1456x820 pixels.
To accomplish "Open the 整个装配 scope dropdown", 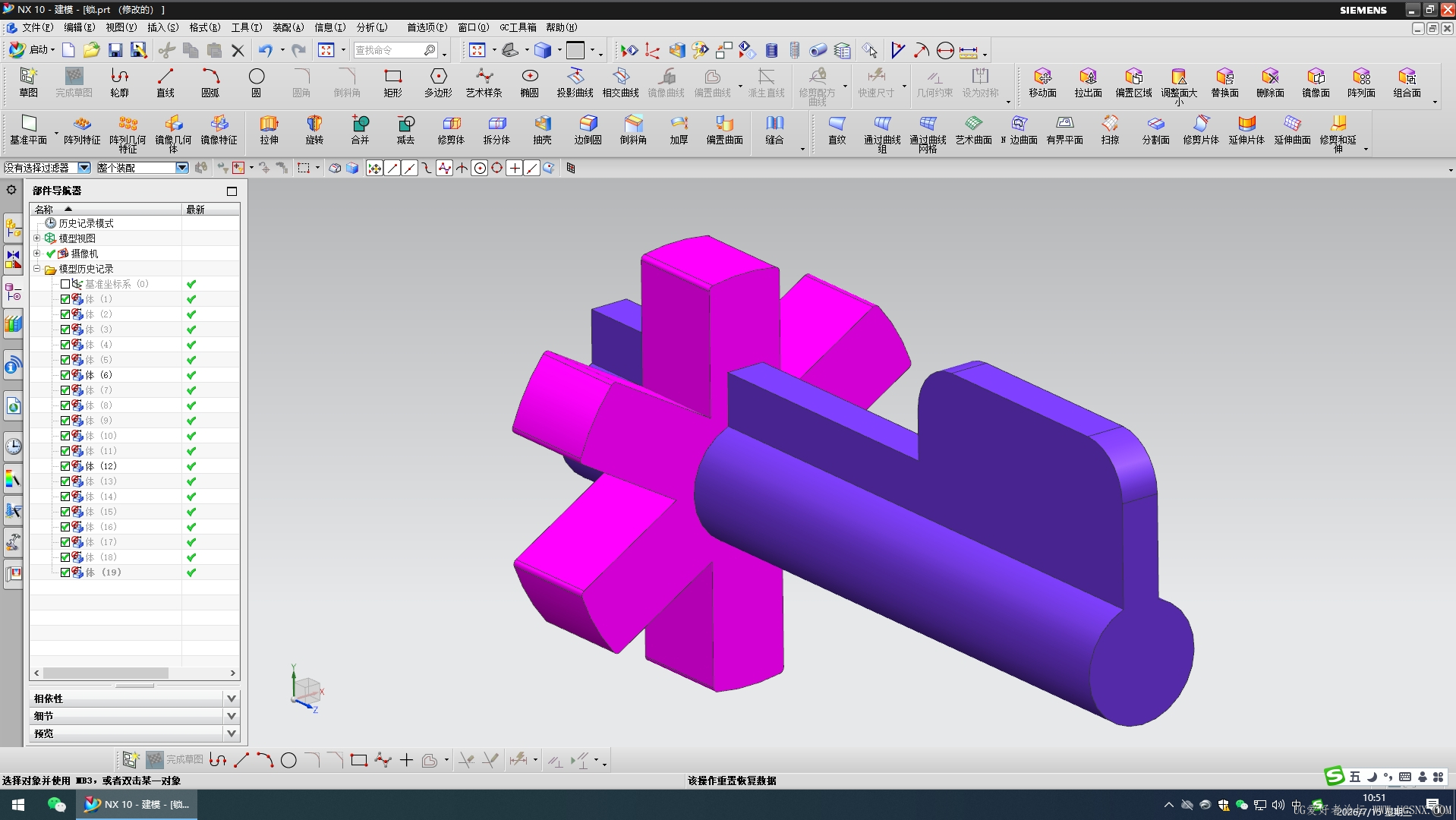I will coord(142,168).
